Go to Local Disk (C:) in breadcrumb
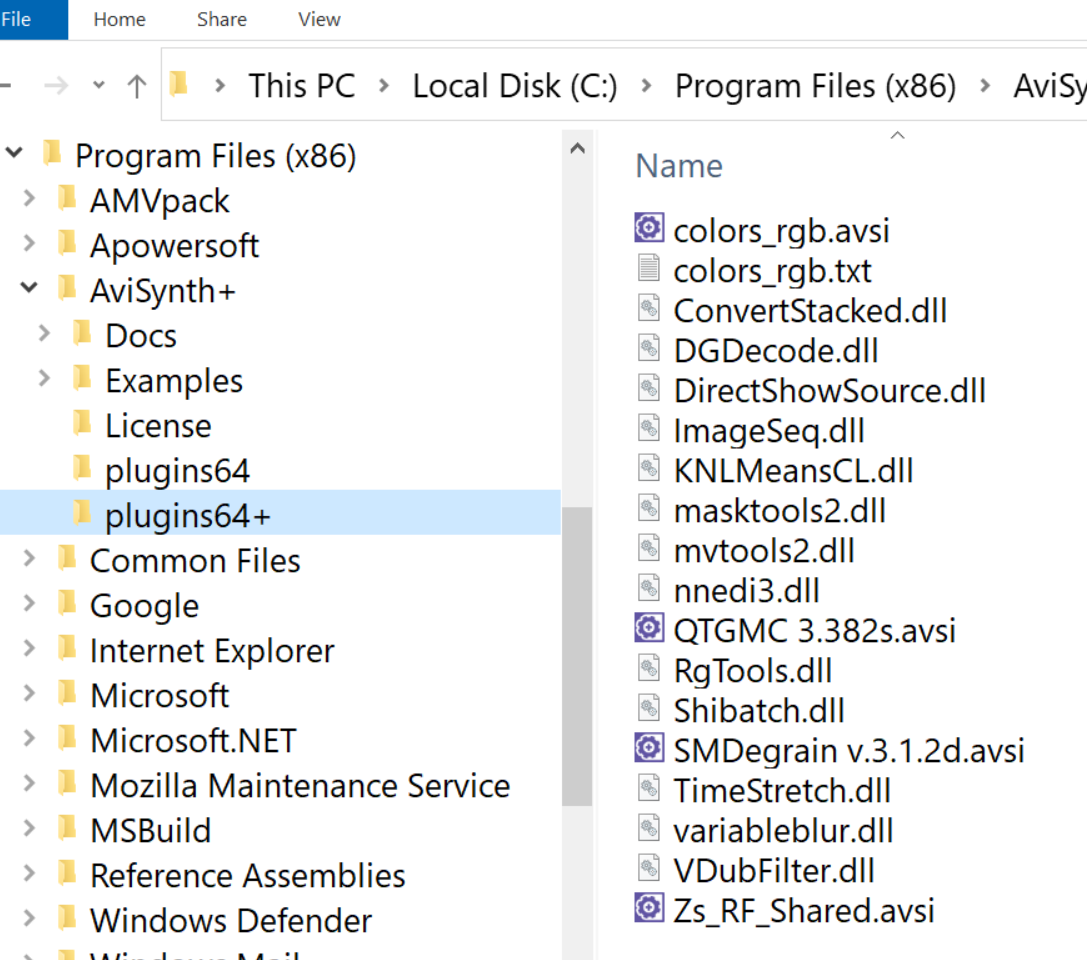1087x960 pixels. [x=514, y=86]
